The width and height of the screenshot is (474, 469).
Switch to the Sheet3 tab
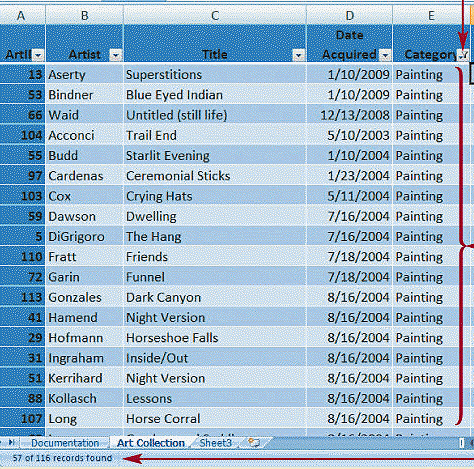[215, 443]
